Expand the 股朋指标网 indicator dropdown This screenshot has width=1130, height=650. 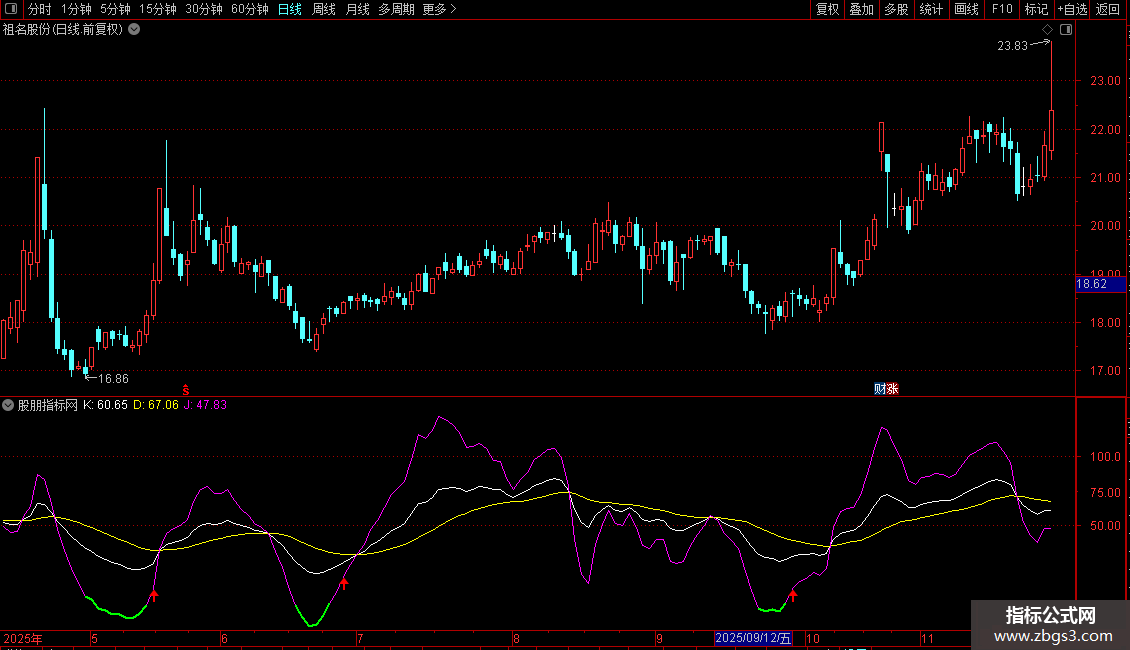click(x=8, y=405)
